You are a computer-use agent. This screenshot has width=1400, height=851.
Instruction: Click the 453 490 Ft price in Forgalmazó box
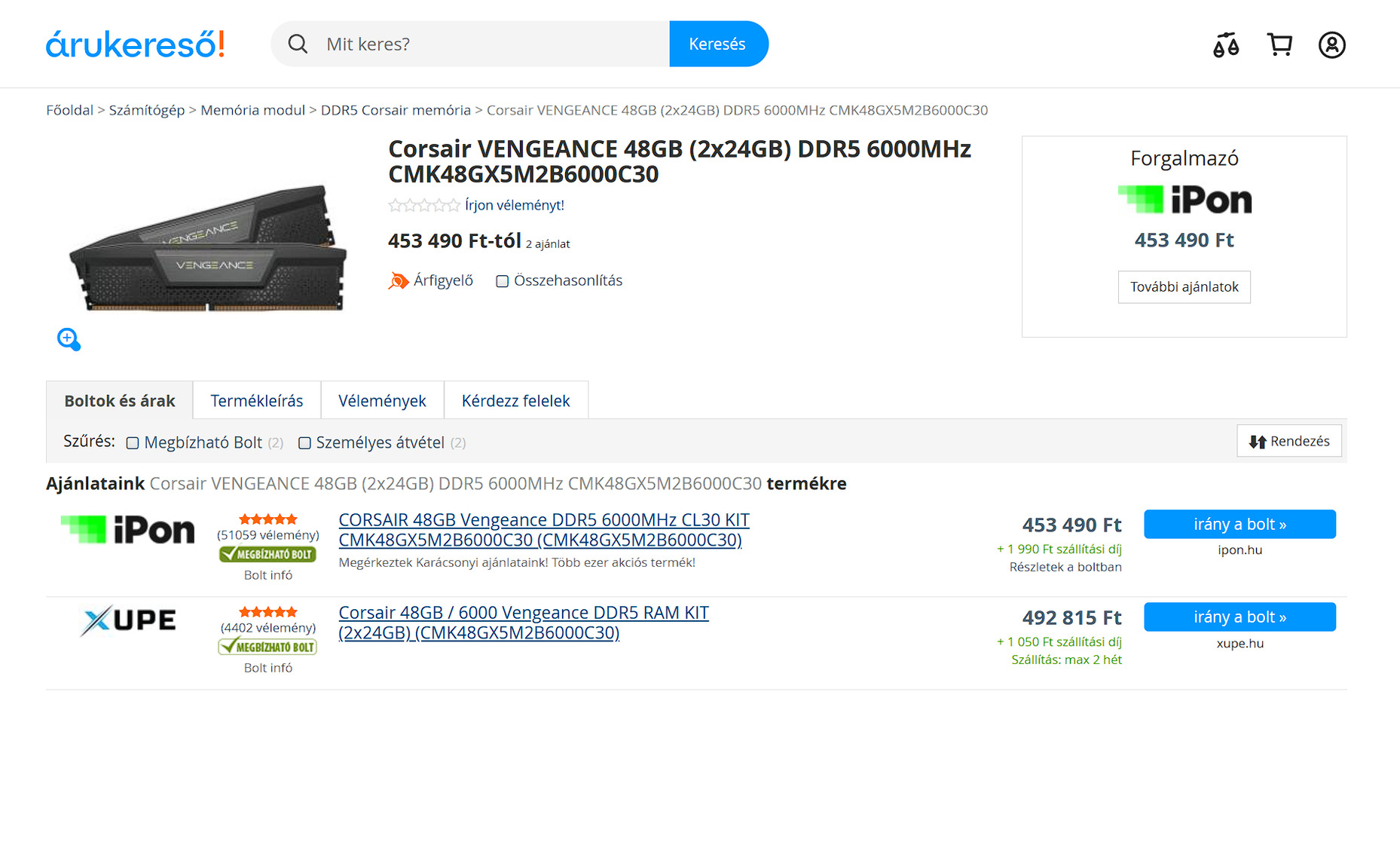pyautogui.click(x=1184, y=240)
